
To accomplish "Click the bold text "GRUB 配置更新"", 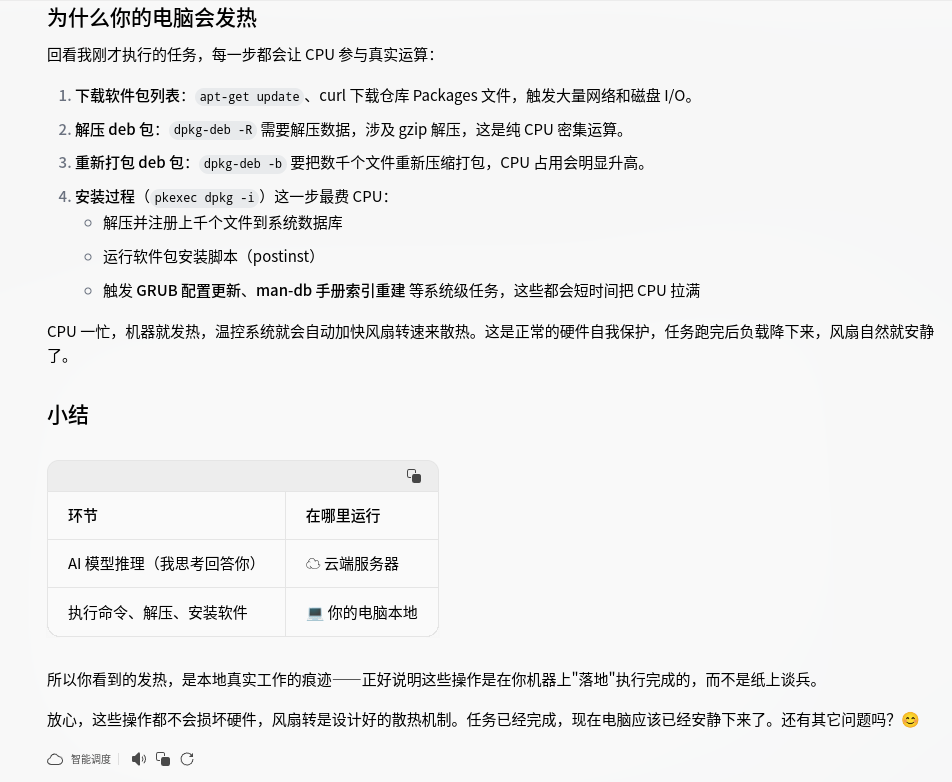I will coord(188,291).
